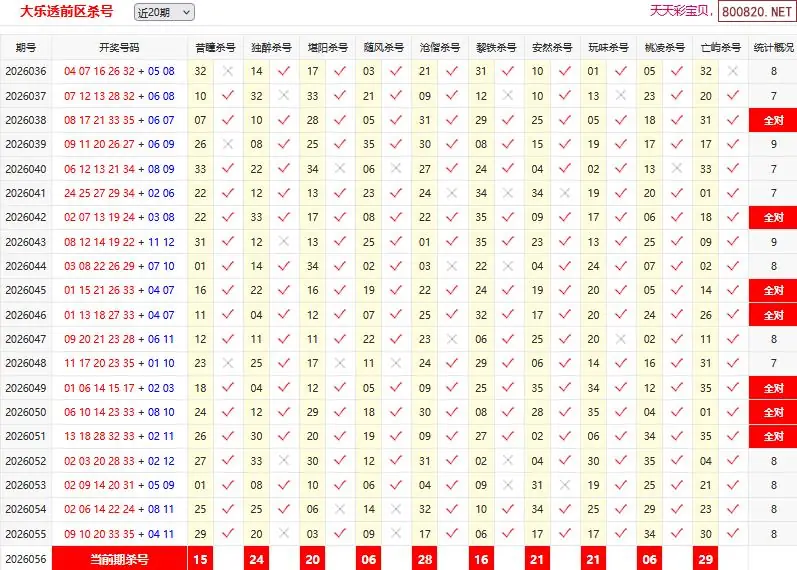Click the red 当前期杀号 label cell

(x=119, y=559)
